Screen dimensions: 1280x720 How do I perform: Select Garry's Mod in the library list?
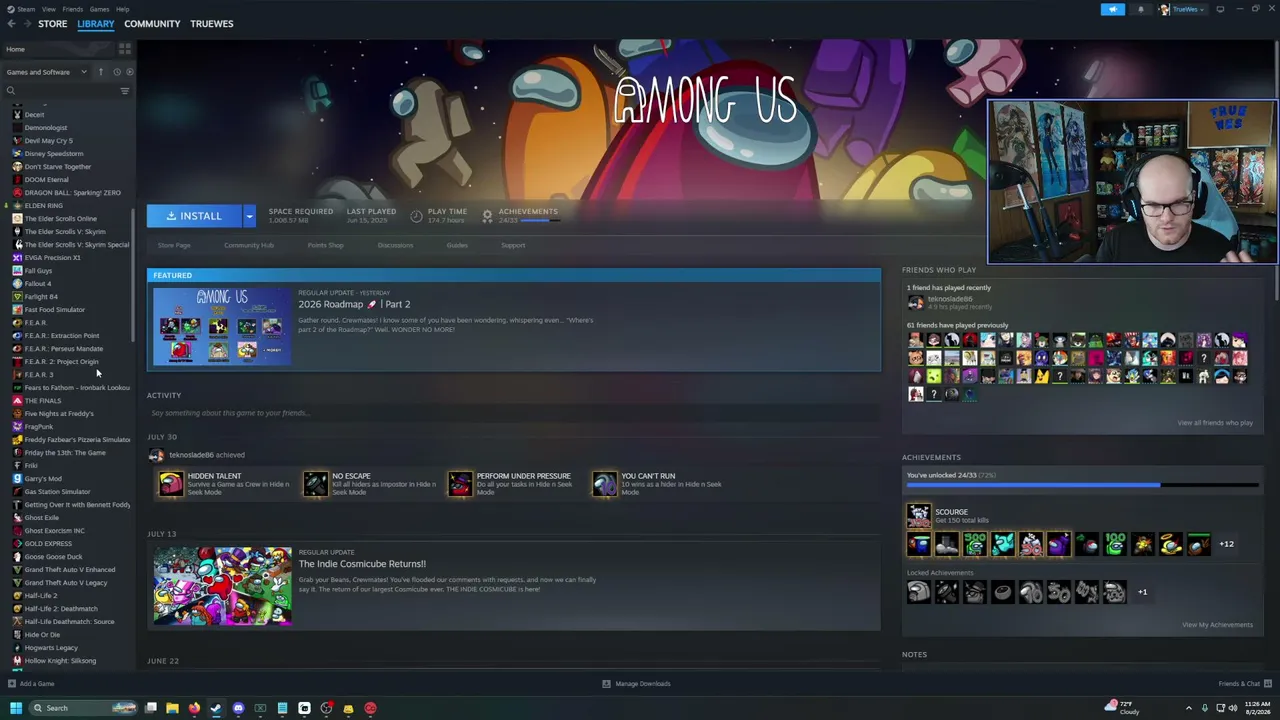coord(43,479)
